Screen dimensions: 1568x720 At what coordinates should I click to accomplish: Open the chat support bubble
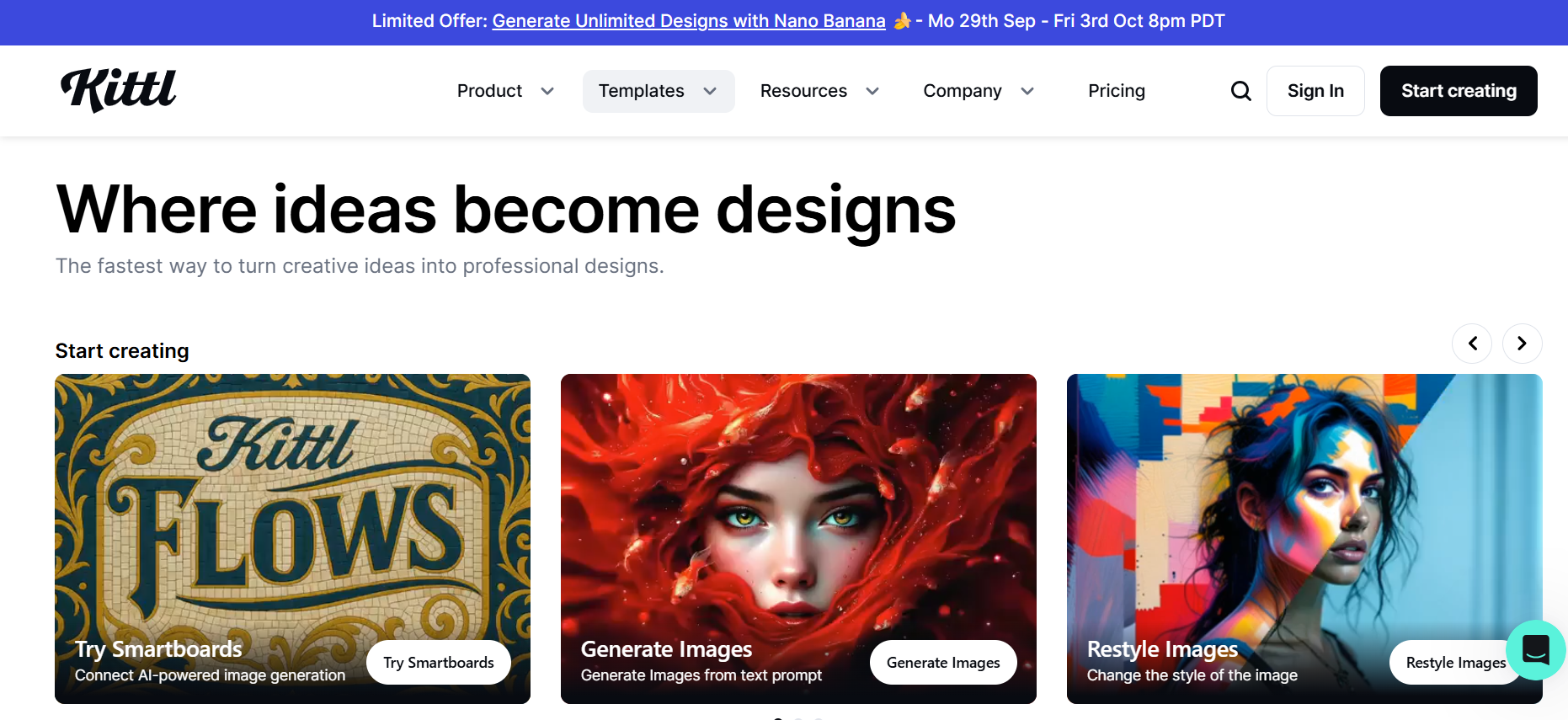pyautogui.click(x=1535, y=649)
